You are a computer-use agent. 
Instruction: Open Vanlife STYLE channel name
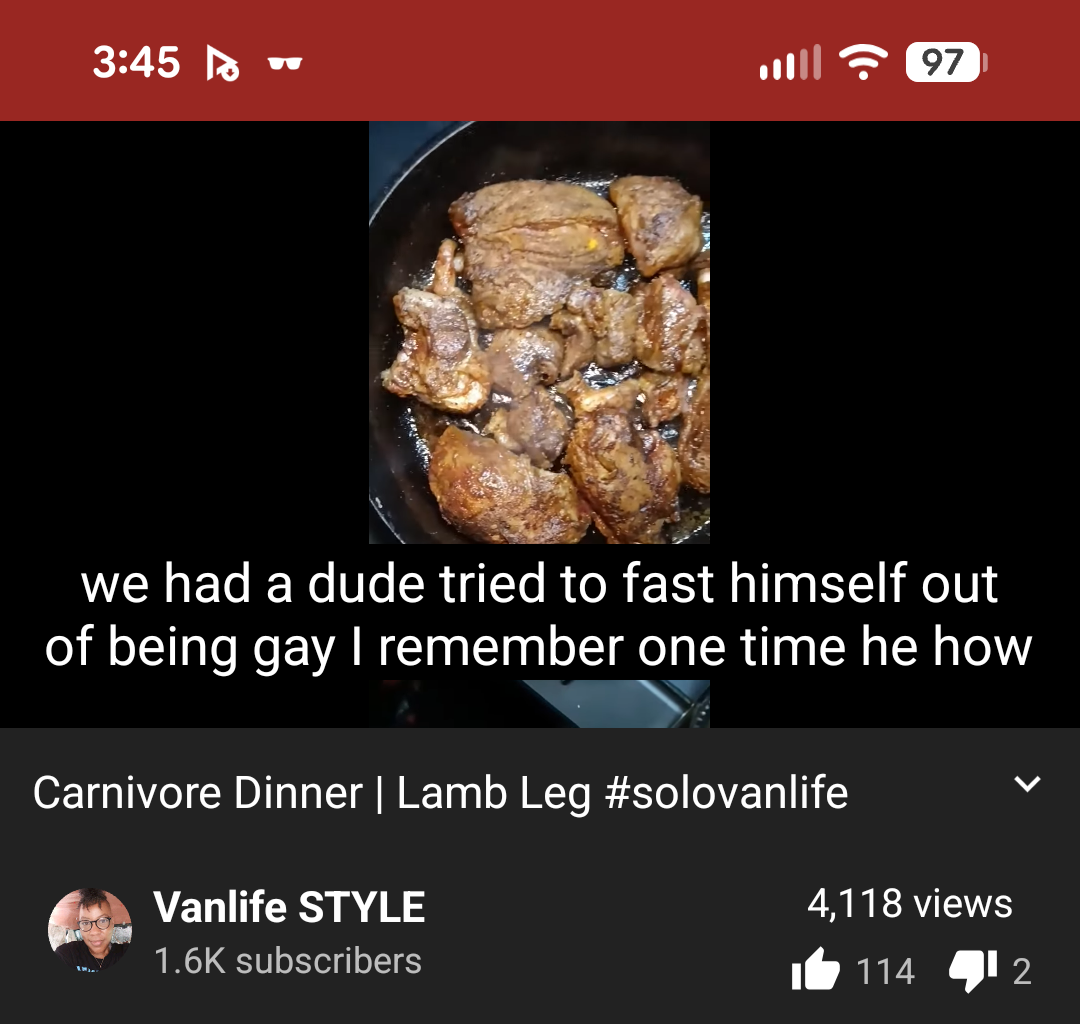point(289,906)
